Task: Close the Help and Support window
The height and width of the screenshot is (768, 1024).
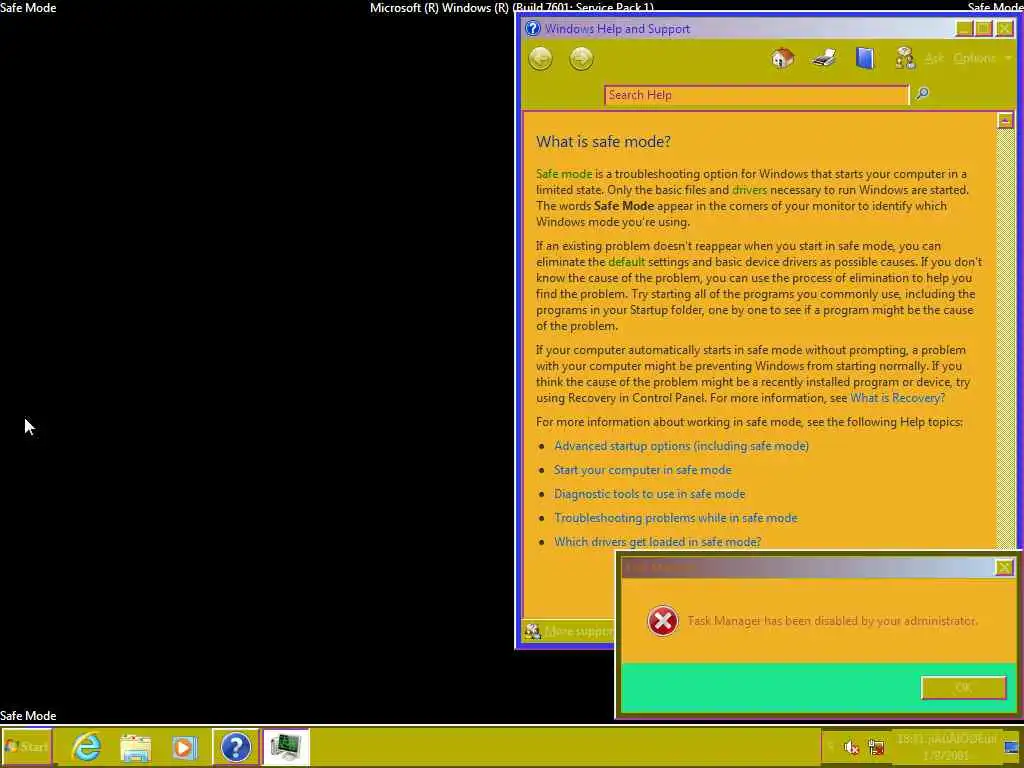Action: coord(1004,28)
